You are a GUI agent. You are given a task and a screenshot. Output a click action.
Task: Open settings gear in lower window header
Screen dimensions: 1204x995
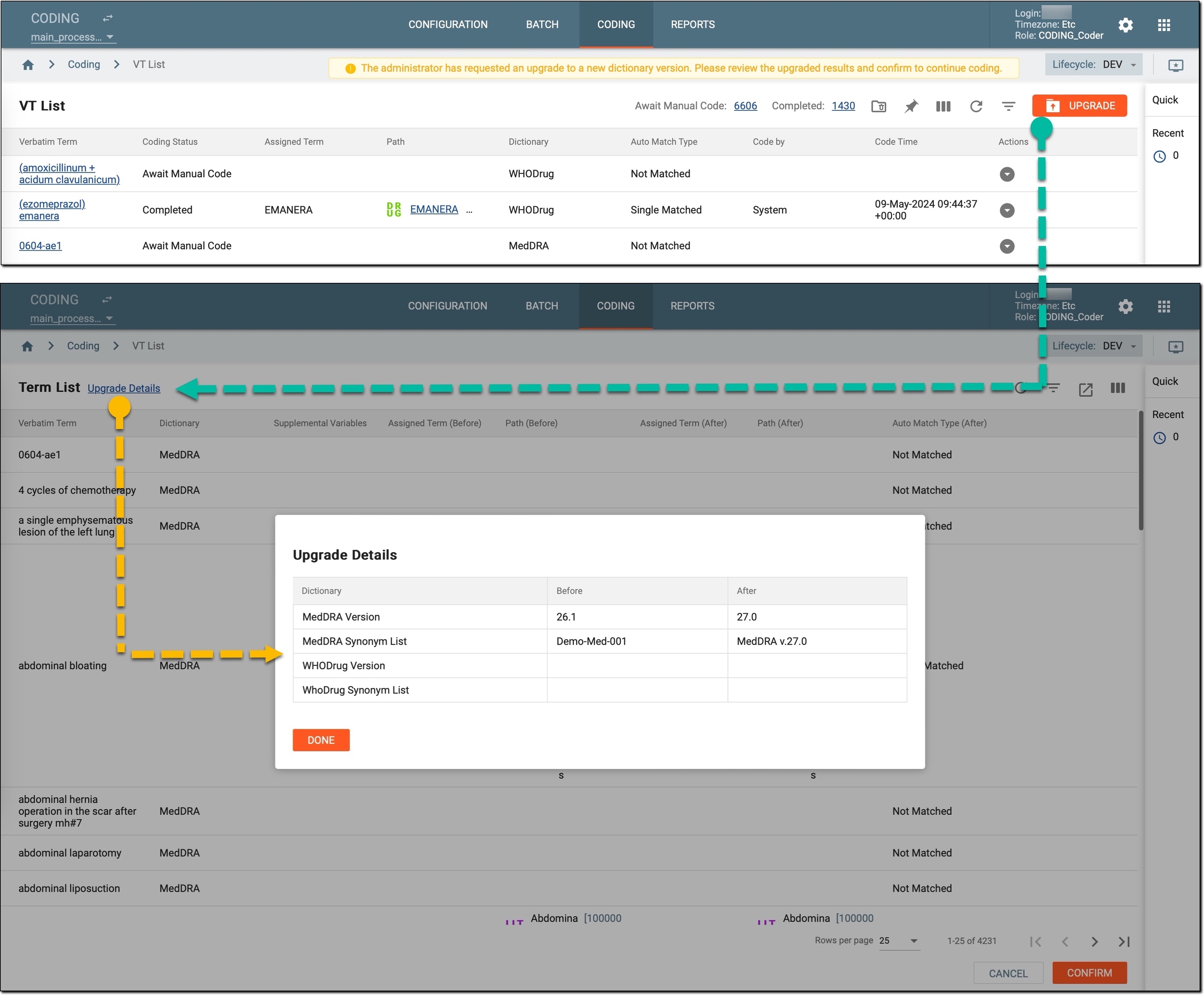tap(1125, 306)
